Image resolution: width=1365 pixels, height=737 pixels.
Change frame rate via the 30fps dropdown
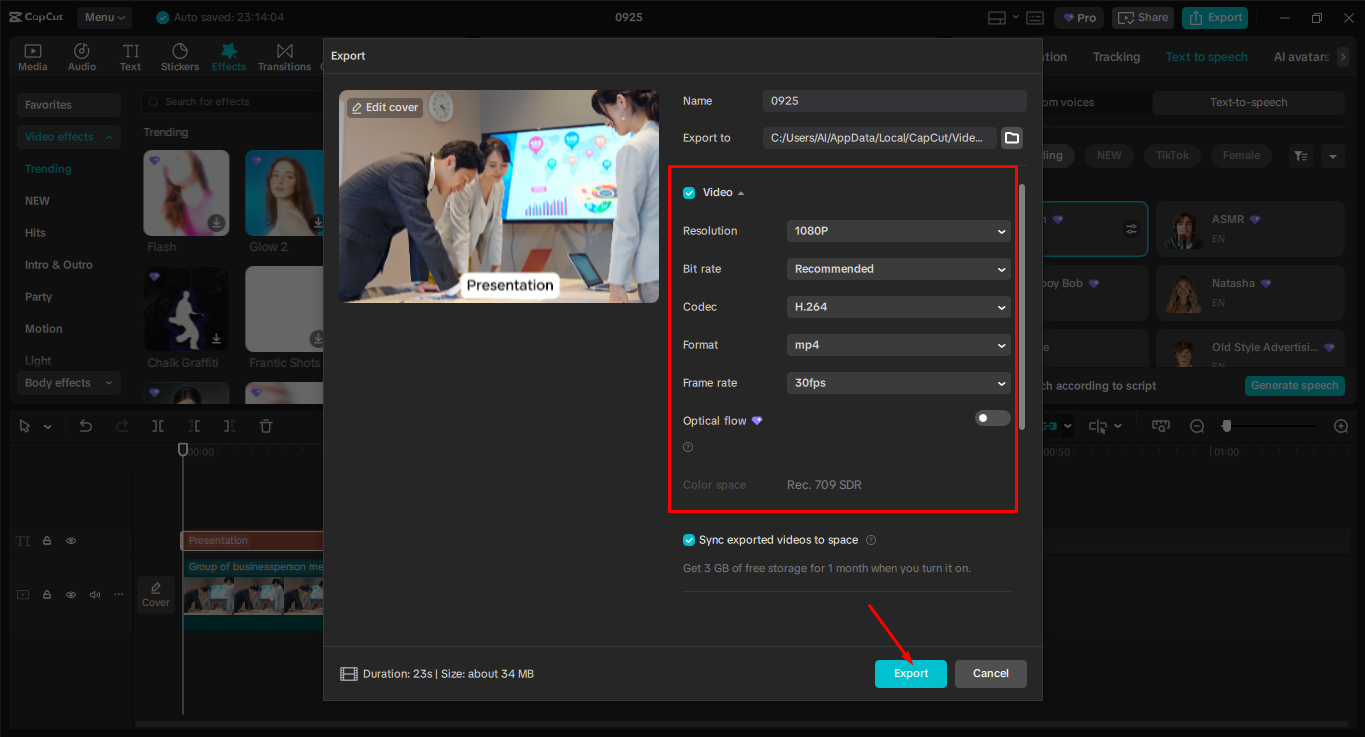[897, 383]
